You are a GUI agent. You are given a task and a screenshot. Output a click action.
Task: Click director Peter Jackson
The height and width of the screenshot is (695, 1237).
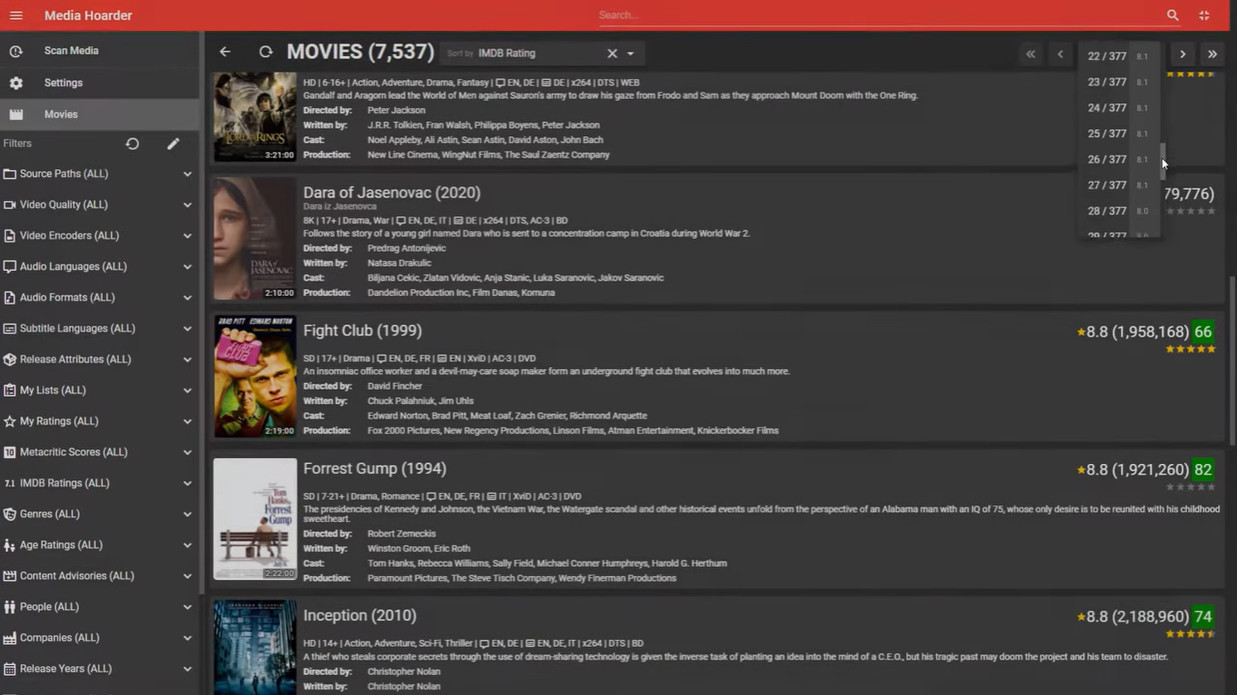396,110
